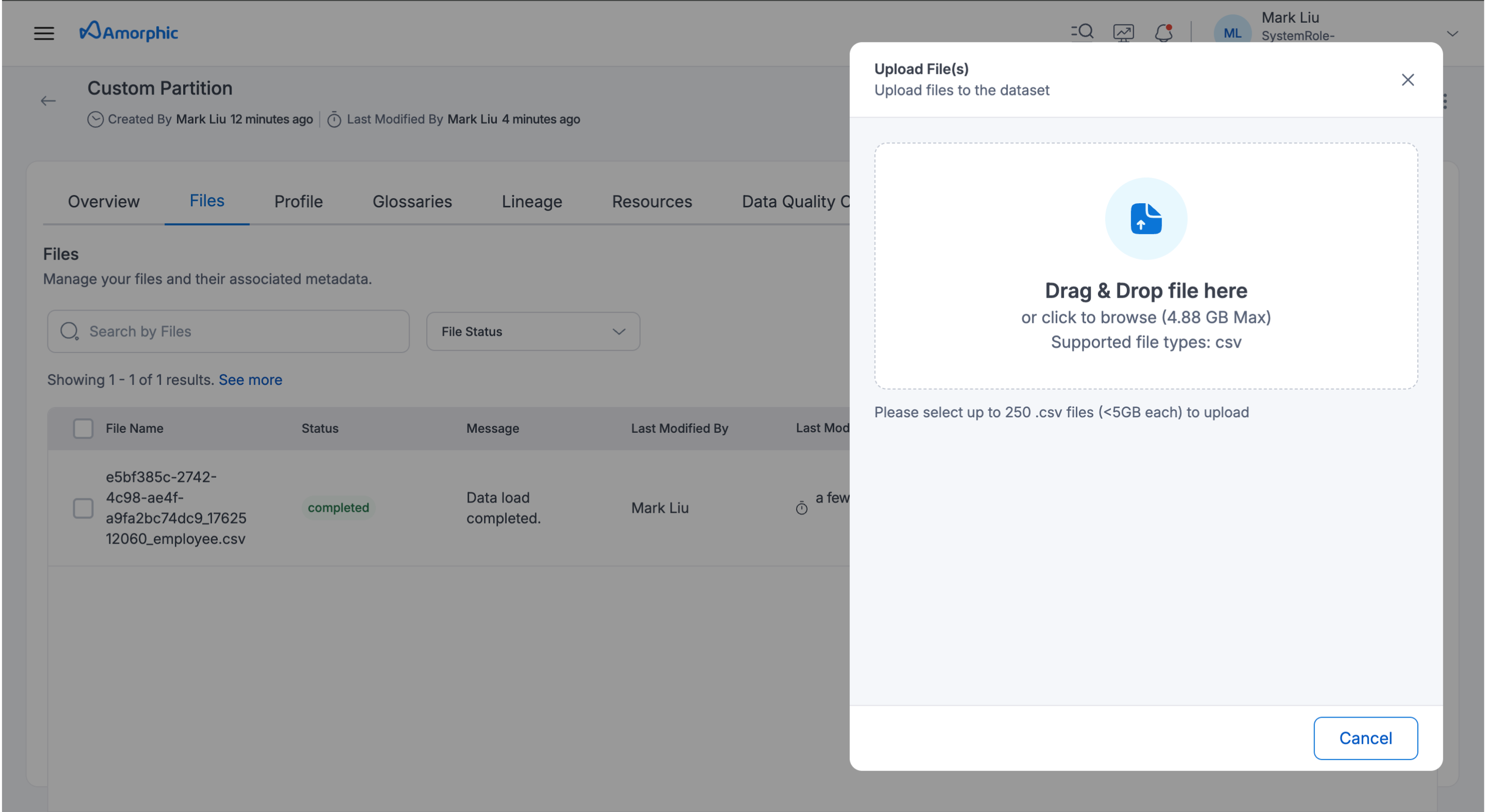
Task: Open the hamburger navigation menu
Action: point(44,33)
